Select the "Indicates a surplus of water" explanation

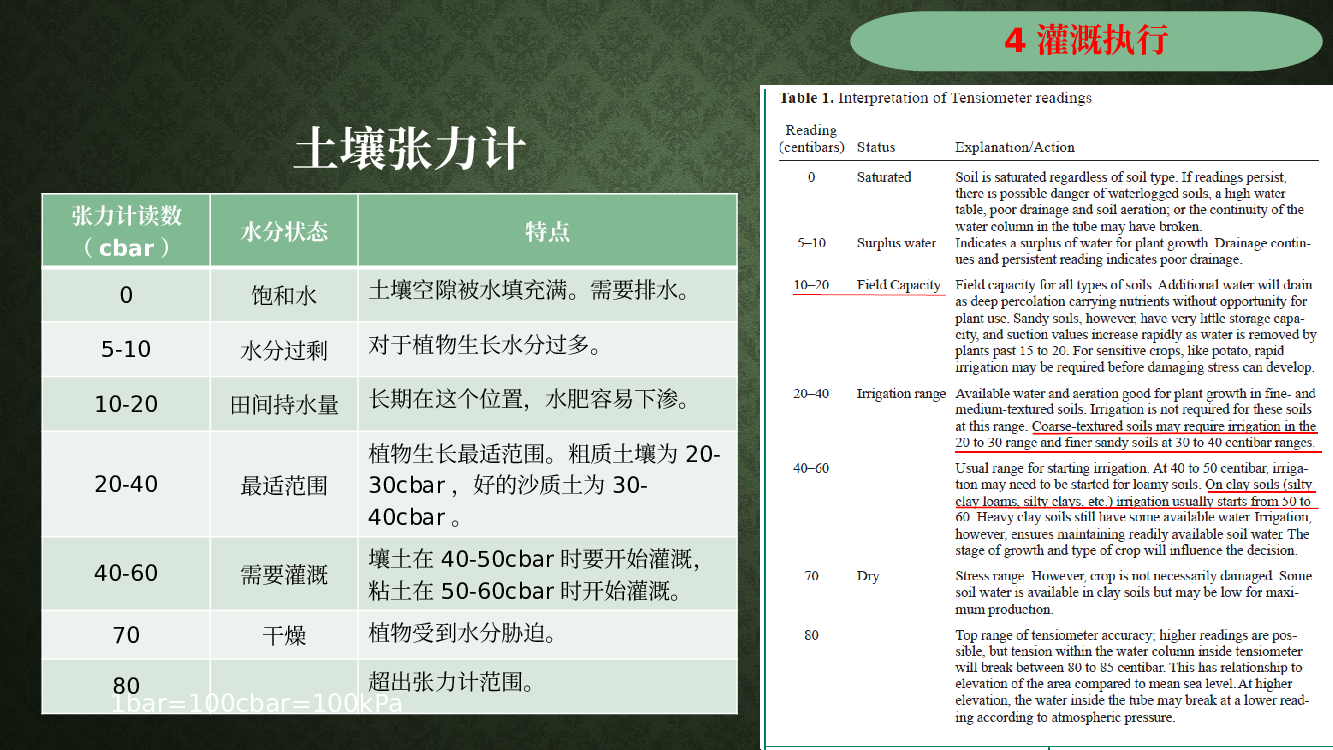point(1133,251)
